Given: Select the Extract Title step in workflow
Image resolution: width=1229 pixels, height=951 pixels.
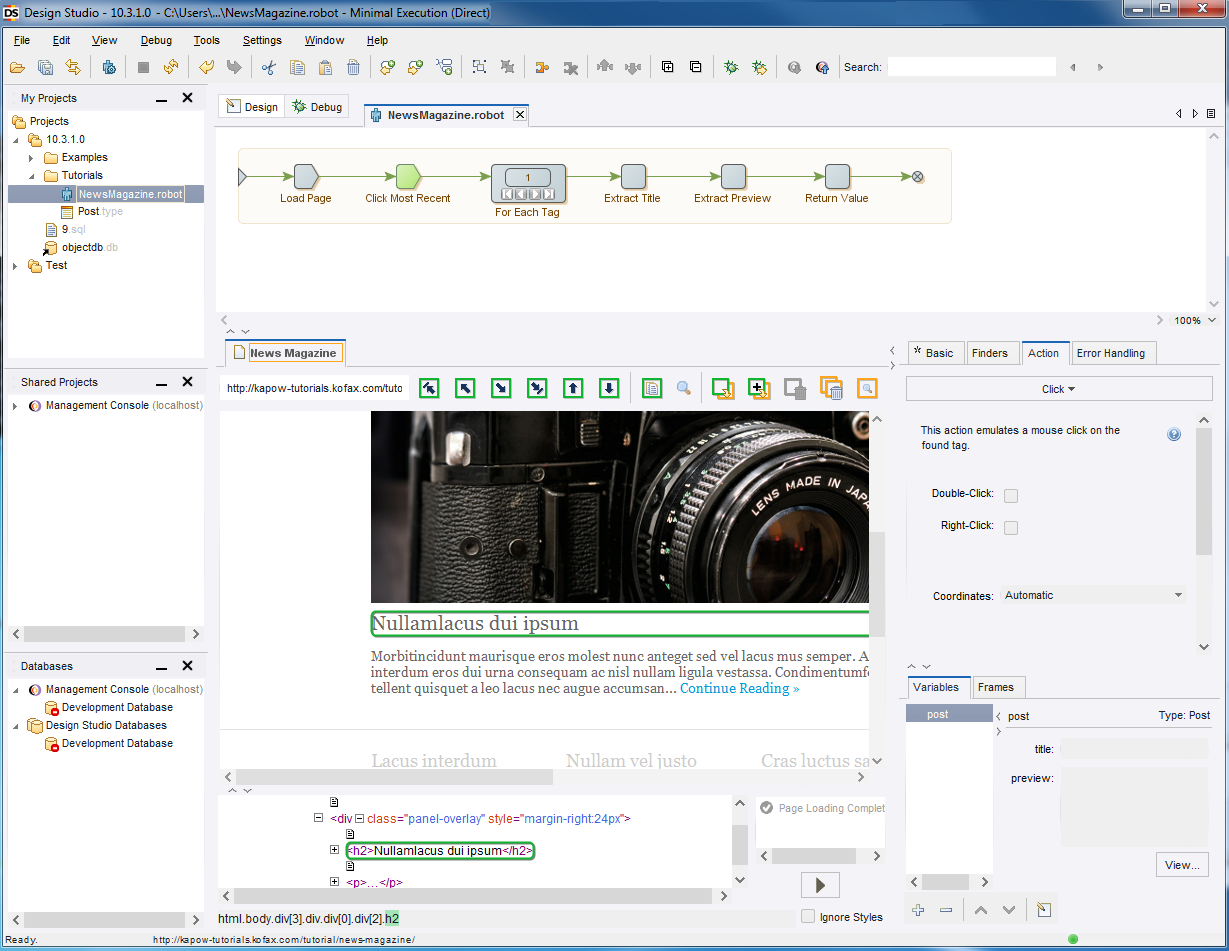Looking at the screenshot, I should 633,177.
